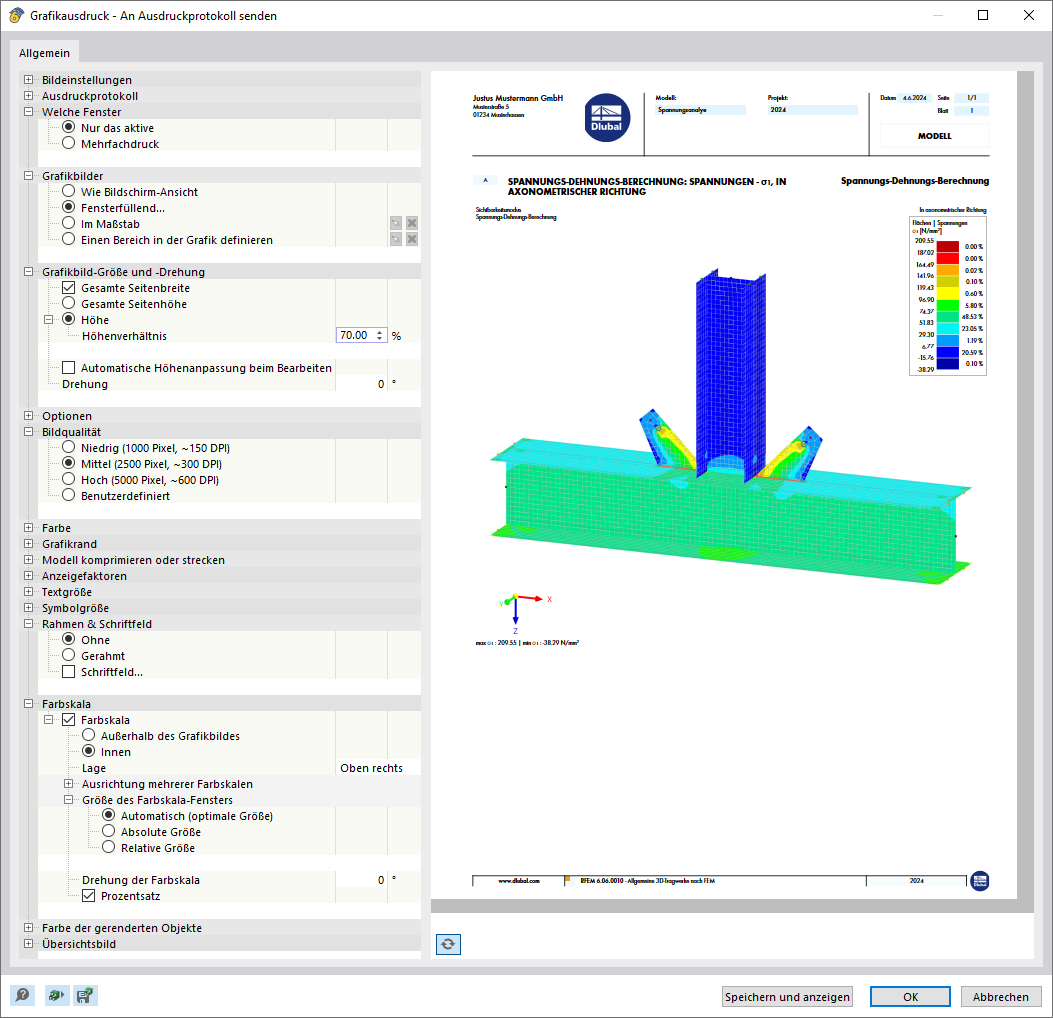Click the dark blue swatch in preview legend
Screen dimensions: 1053x1018
pos(948,363)
